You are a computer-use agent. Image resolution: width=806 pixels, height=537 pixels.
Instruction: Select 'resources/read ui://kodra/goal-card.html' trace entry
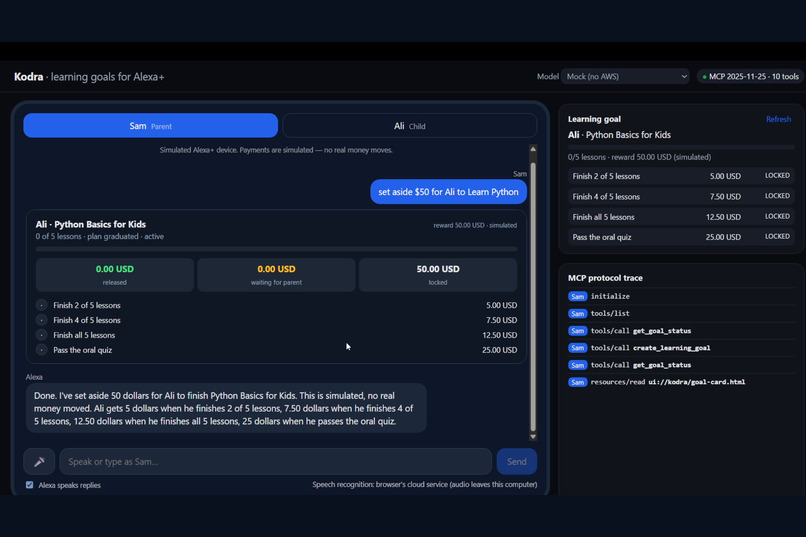(681, 382)
